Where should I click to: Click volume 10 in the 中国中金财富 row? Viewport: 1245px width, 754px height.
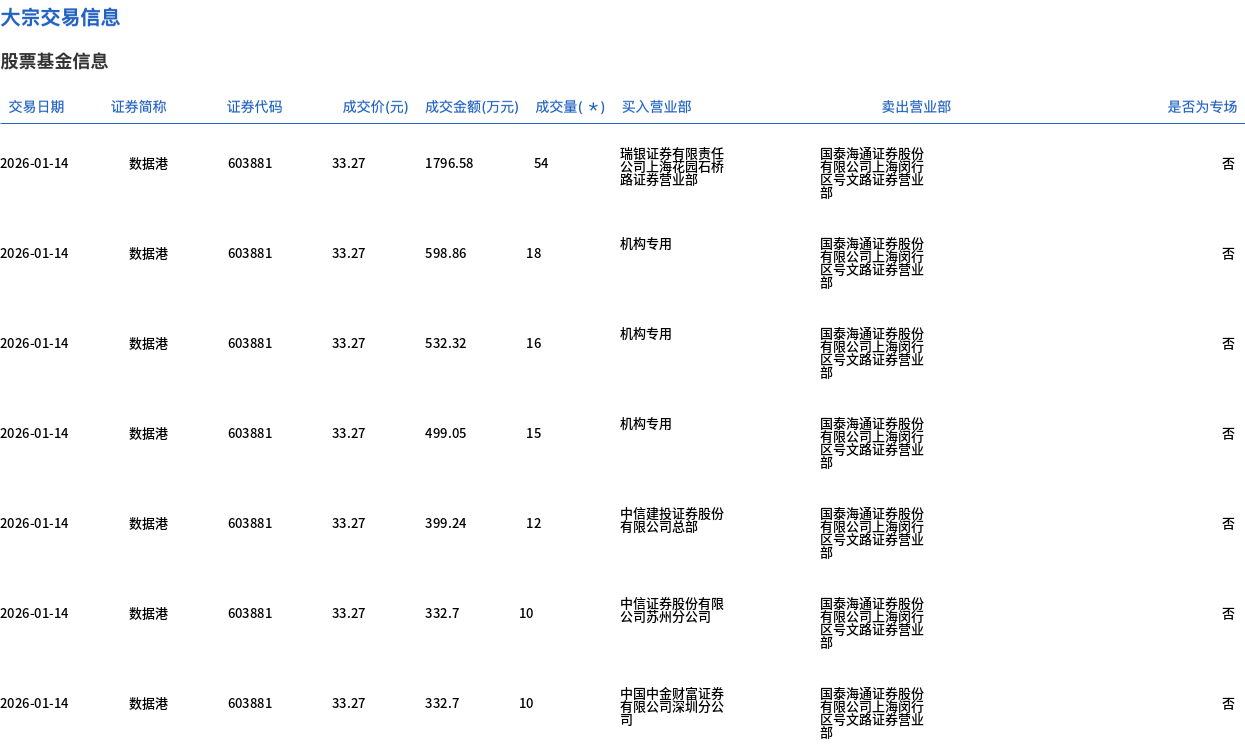[526, 703]
